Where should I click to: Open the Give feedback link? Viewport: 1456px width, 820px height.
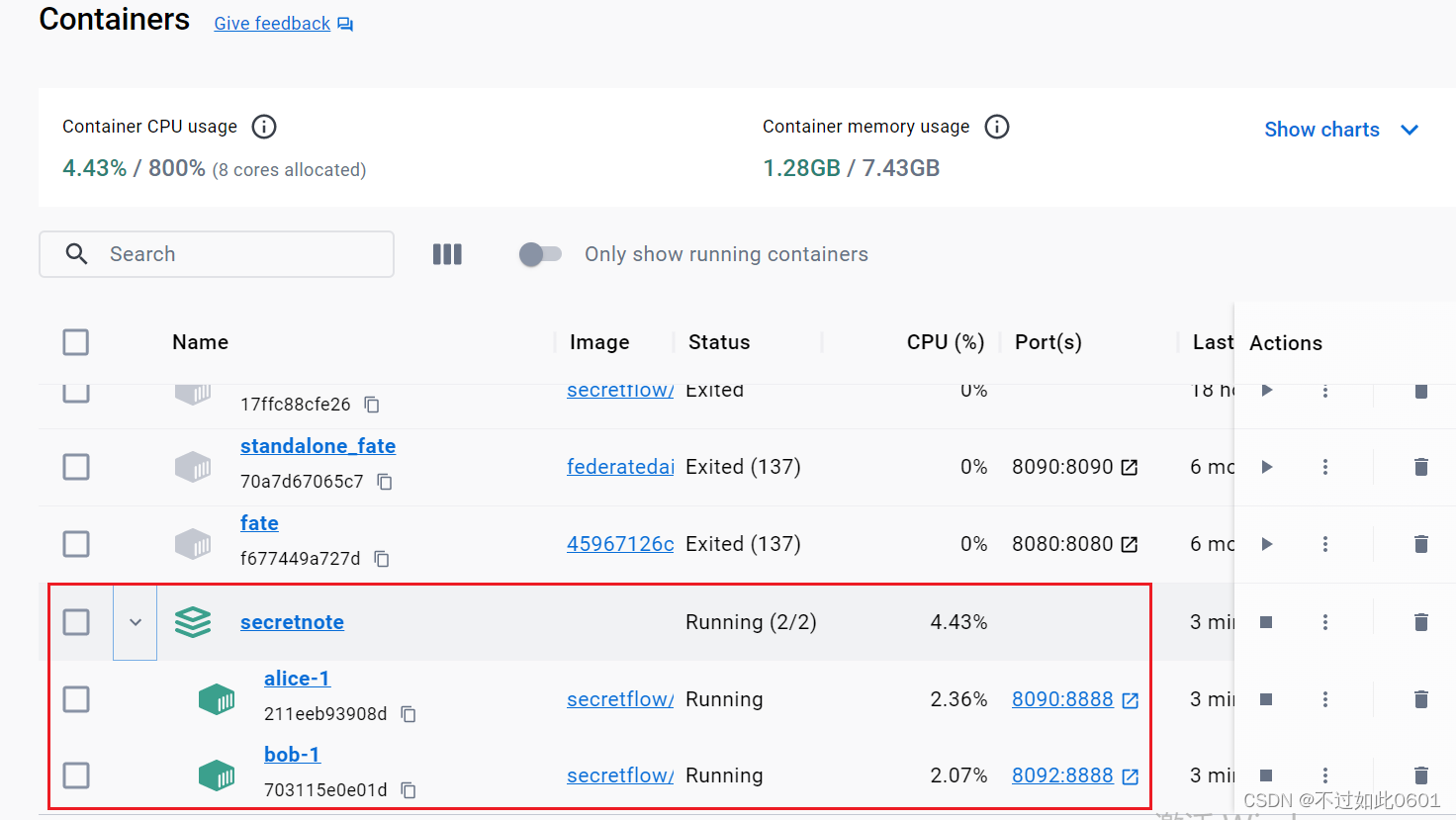tap(271, 23)
